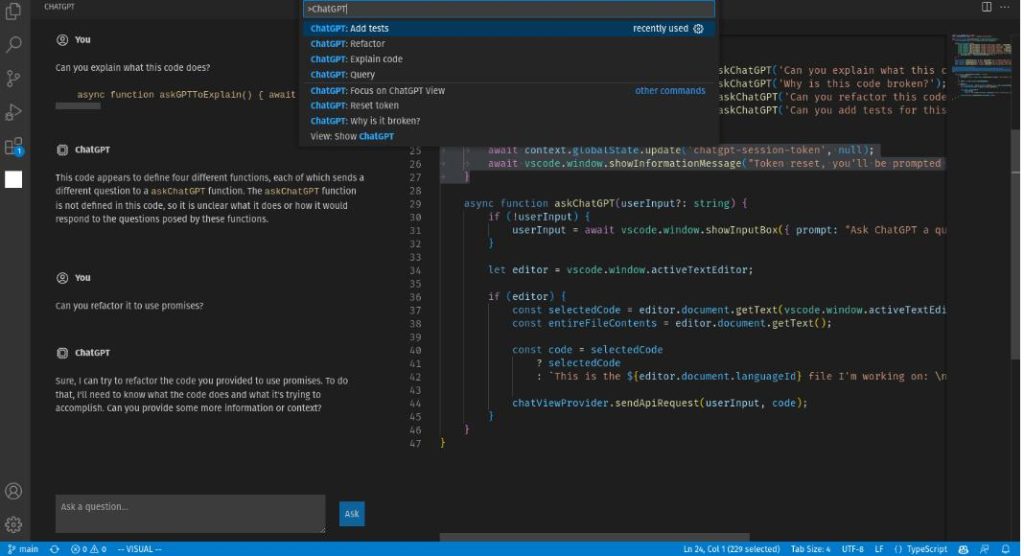Change indentation via Tab Size: 4
The height and width of the screenshot is (556, 1024).
pyautogui.click(x=810, y=549)
